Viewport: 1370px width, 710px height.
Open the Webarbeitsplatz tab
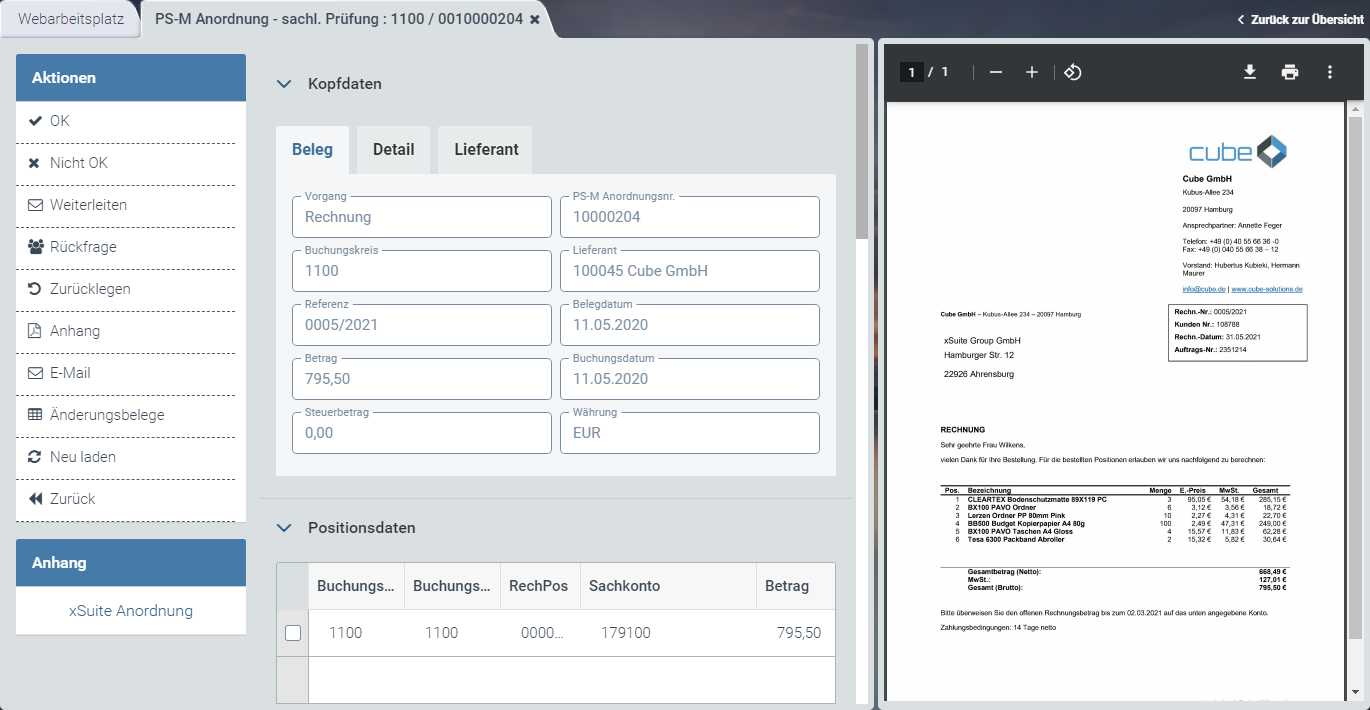[x=70, y=19]
